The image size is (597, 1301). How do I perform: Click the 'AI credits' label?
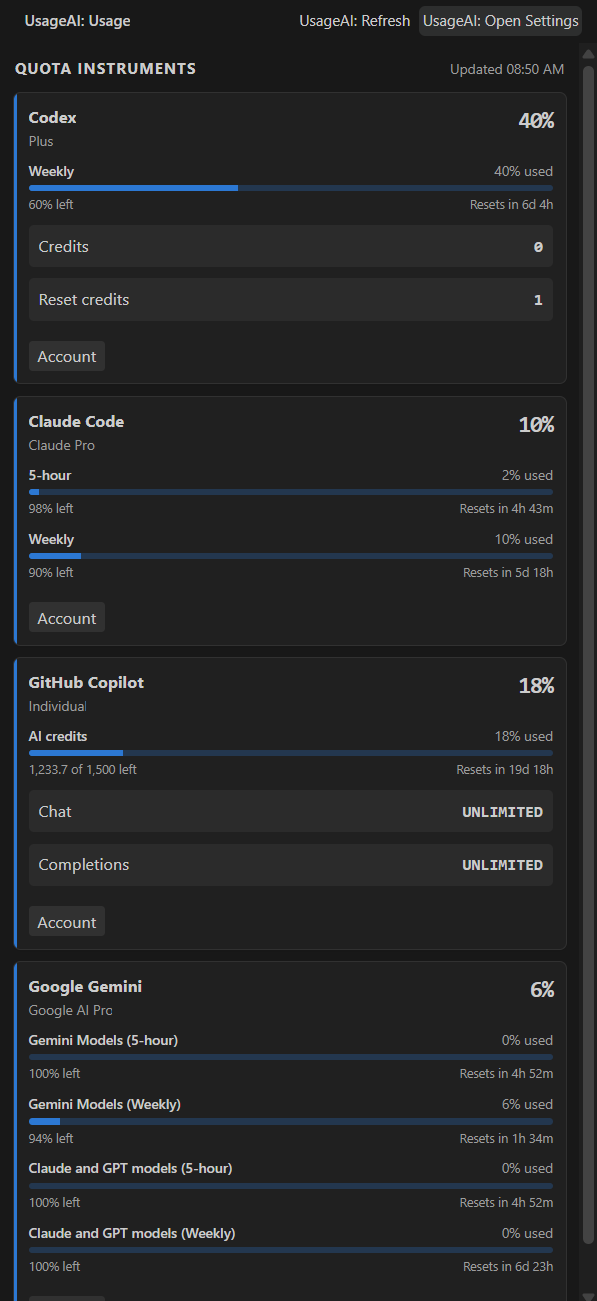tap(58, 737)
